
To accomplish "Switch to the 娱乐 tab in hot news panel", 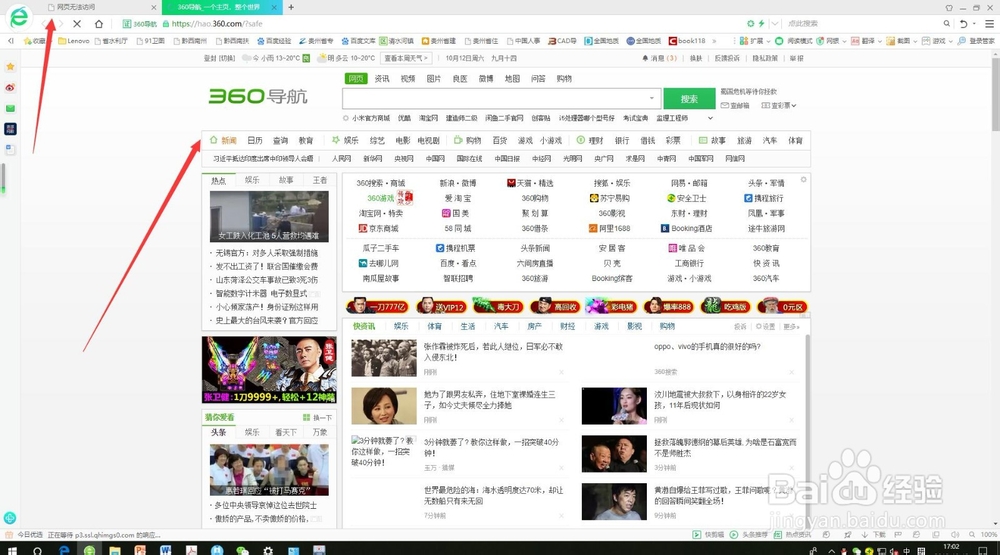I will [x=252, y=181].
